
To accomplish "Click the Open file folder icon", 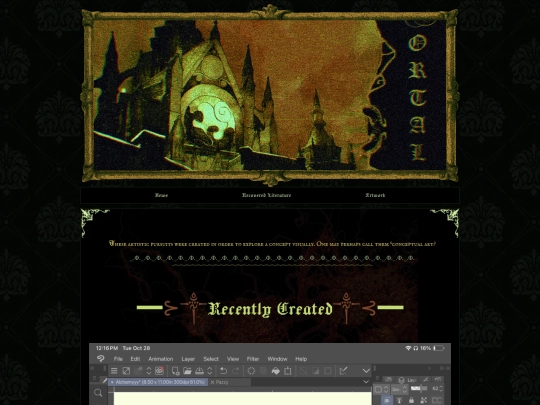I will 187,371.
